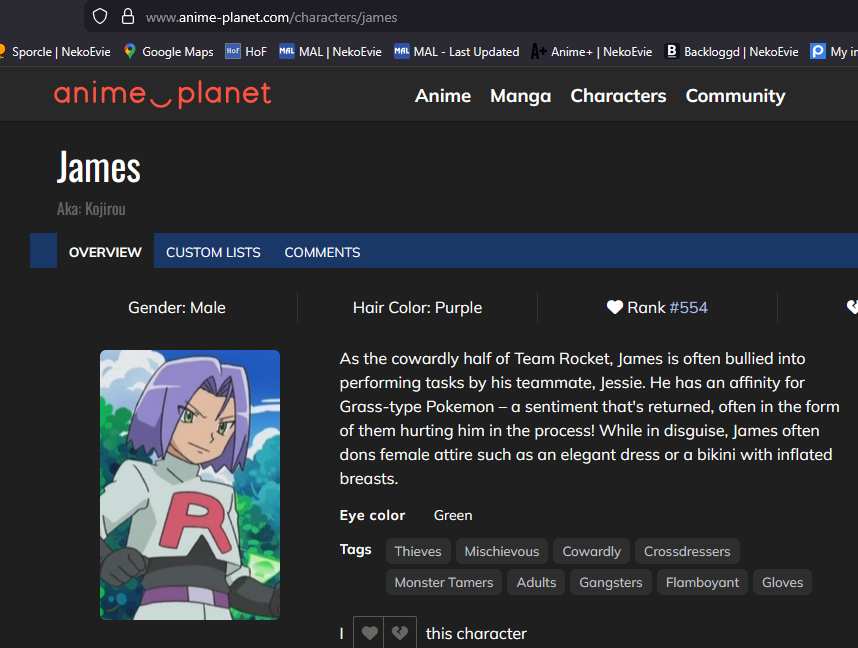Click the Adults tag
This screenshot has width=858, height=648.
pyautogui.click(x=536, y=582)
